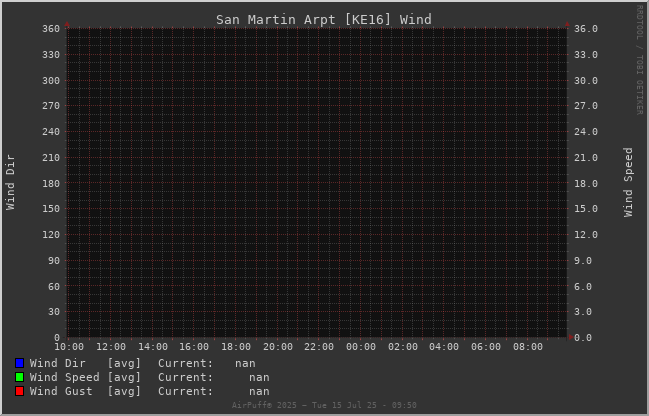Click the 22:00 time axis label

pos(319,347)
